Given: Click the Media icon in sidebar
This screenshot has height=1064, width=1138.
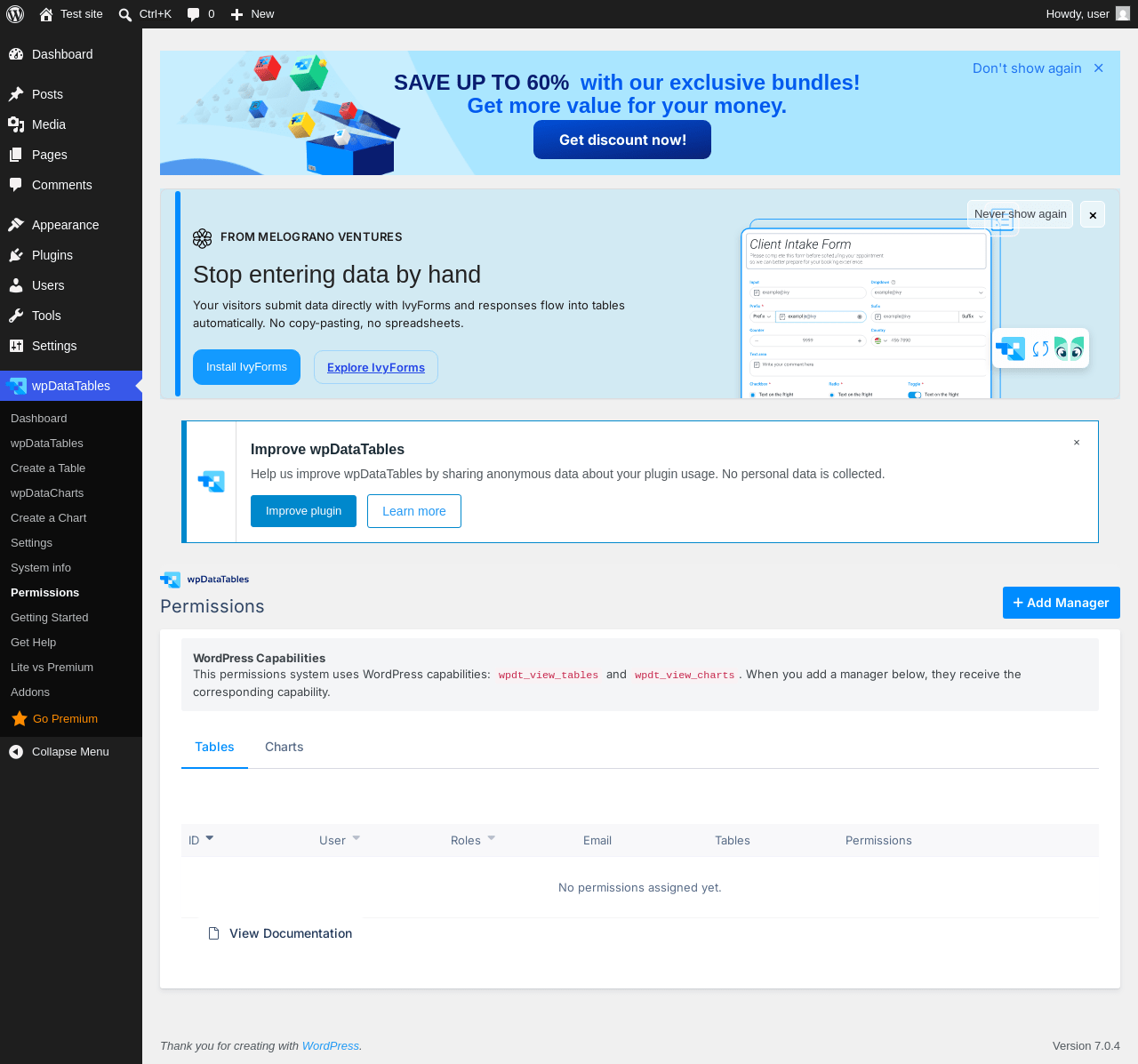Looking at the screenshot, I should 16,124.
